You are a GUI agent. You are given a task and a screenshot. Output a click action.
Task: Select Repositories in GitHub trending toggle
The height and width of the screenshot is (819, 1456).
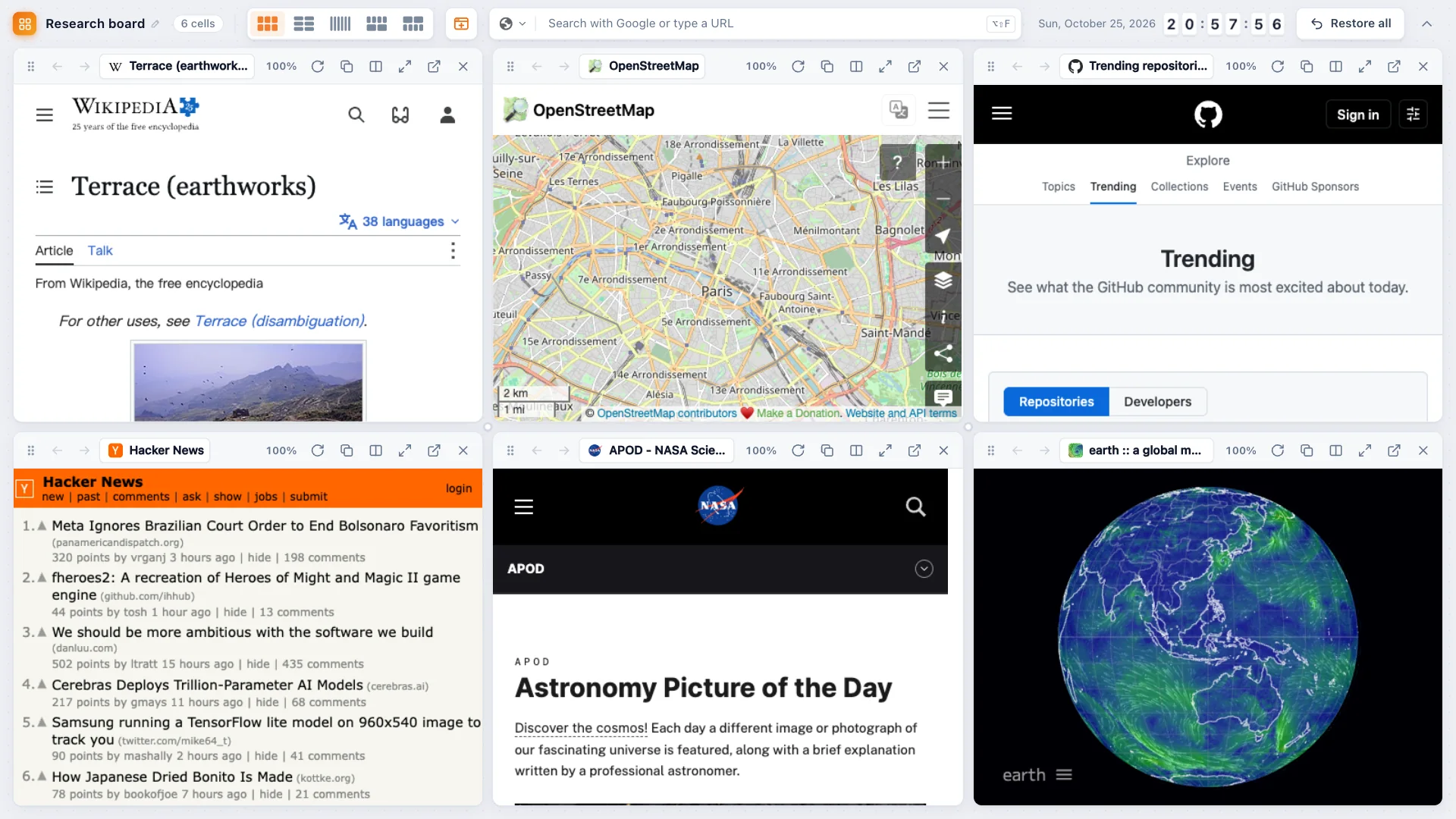point(1056,402)
